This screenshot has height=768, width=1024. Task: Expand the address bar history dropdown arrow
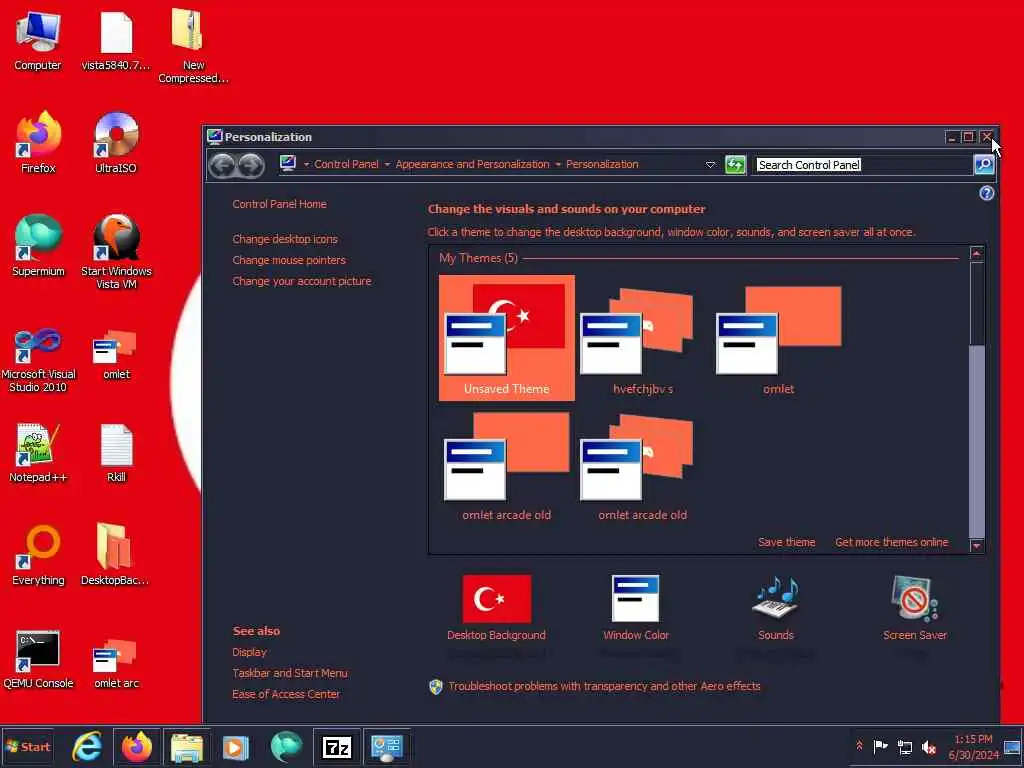point(710,165)
